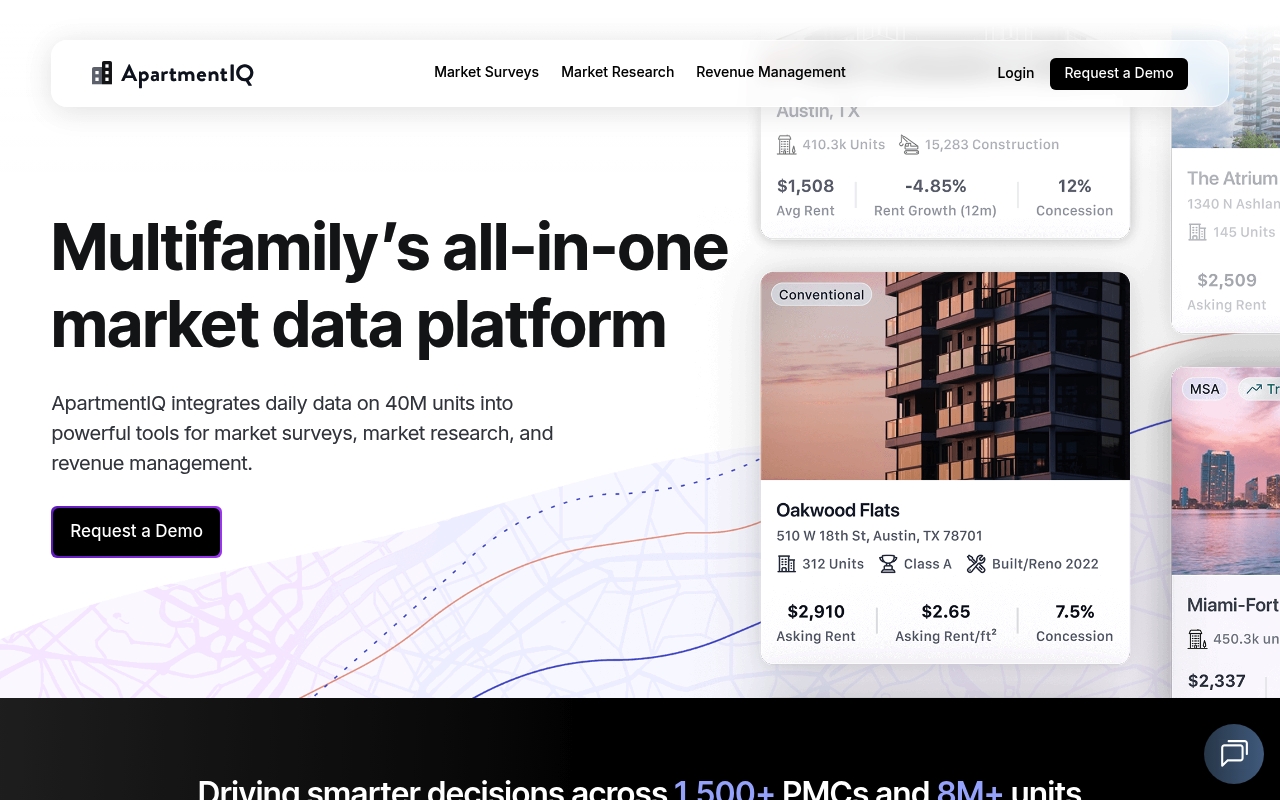1280x800 pixels.
Task: Click the Class A label
Action: (x=928, y=564)
